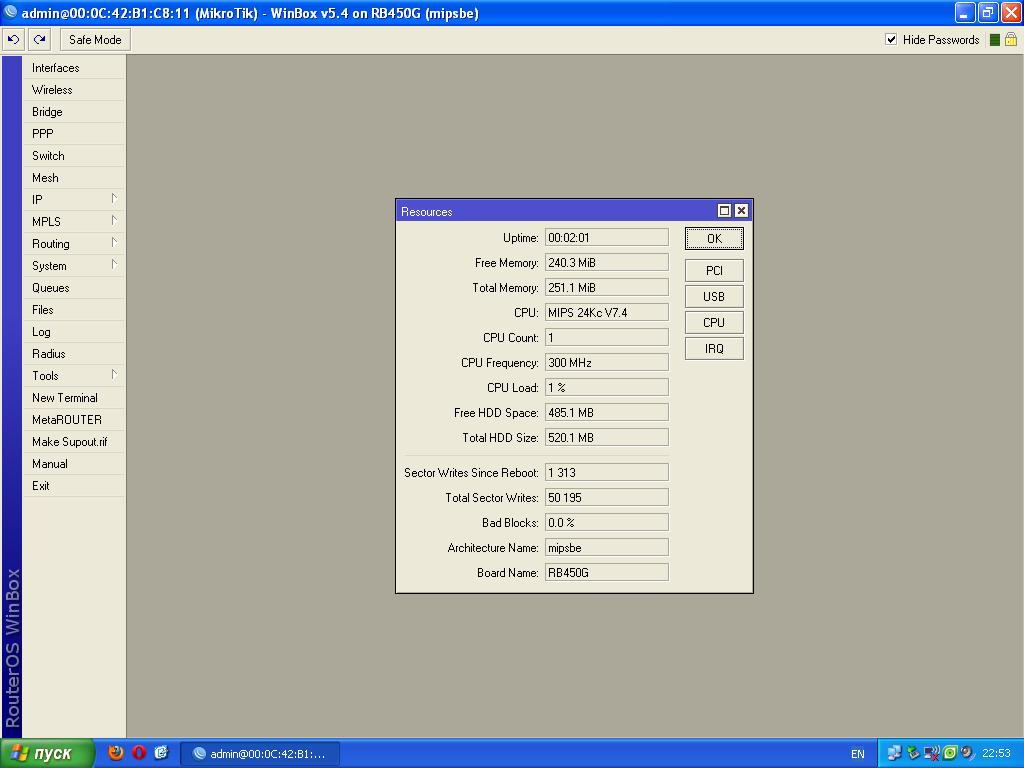This screenshot has height=768, width=1024.
Task: Click OK in Resources dialog
Action: [714, 238]
